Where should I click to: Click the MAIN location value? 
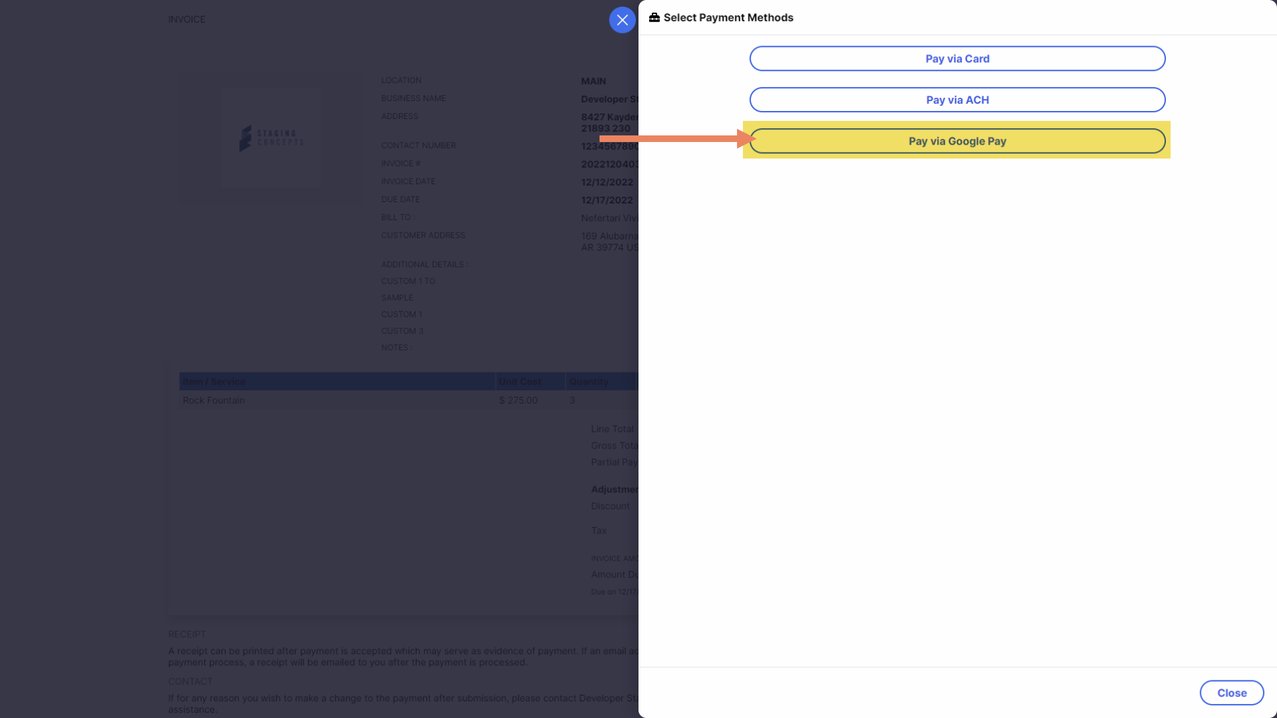coord(593,81)
